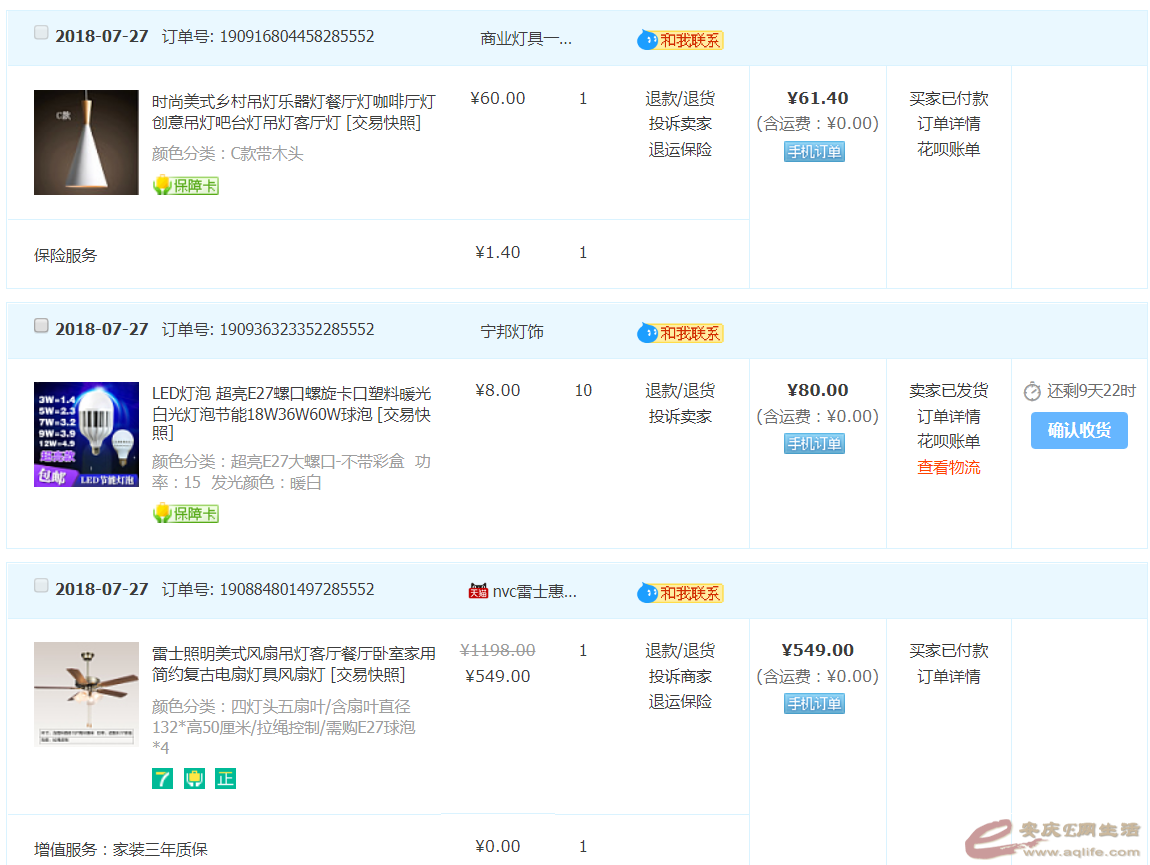
Task: Select checkbox for order 190916804458285552
Action: tap(41, 33)
